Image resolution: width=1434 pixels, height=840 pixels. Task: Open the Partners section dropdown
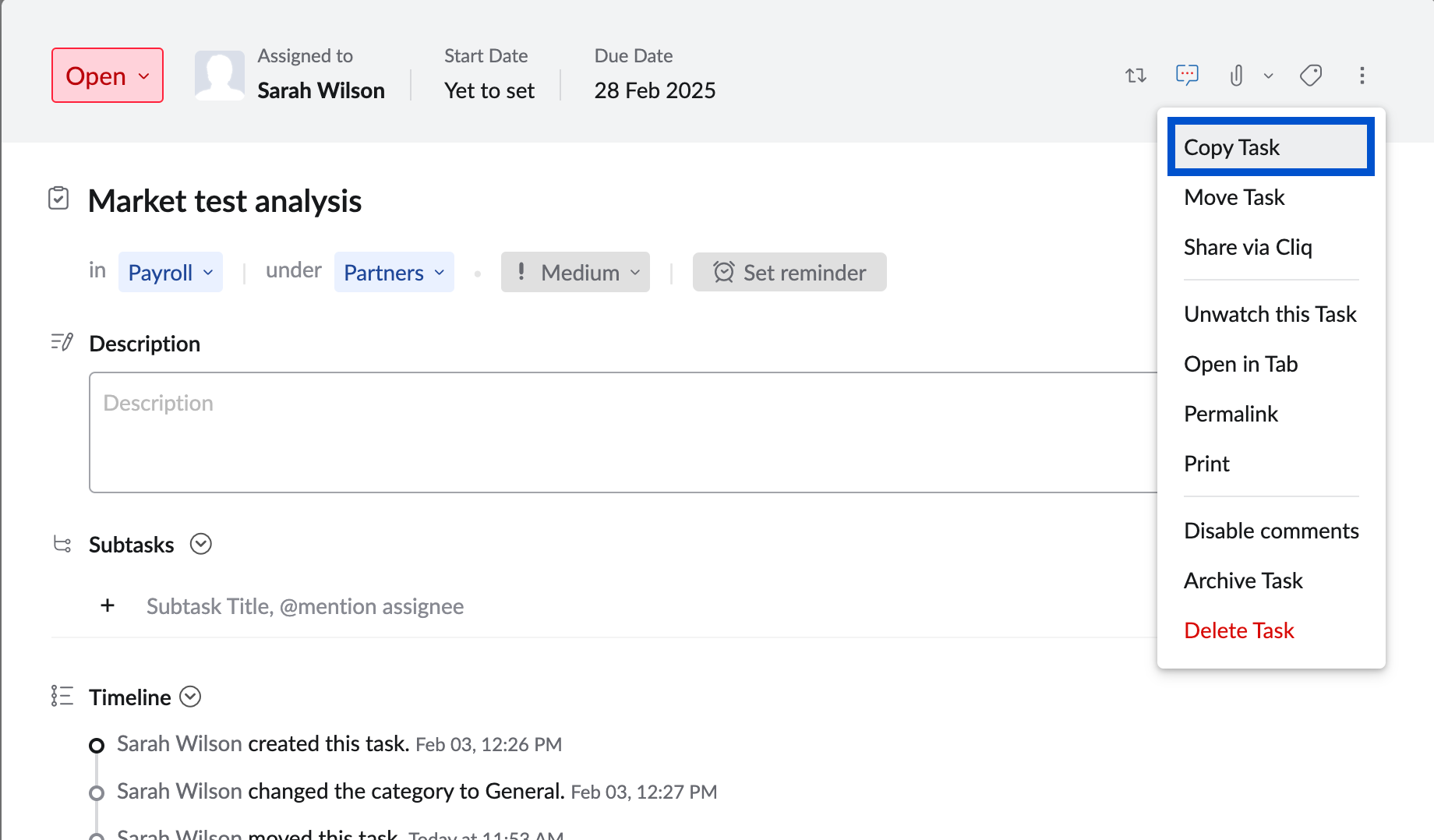tap(394, 273)
